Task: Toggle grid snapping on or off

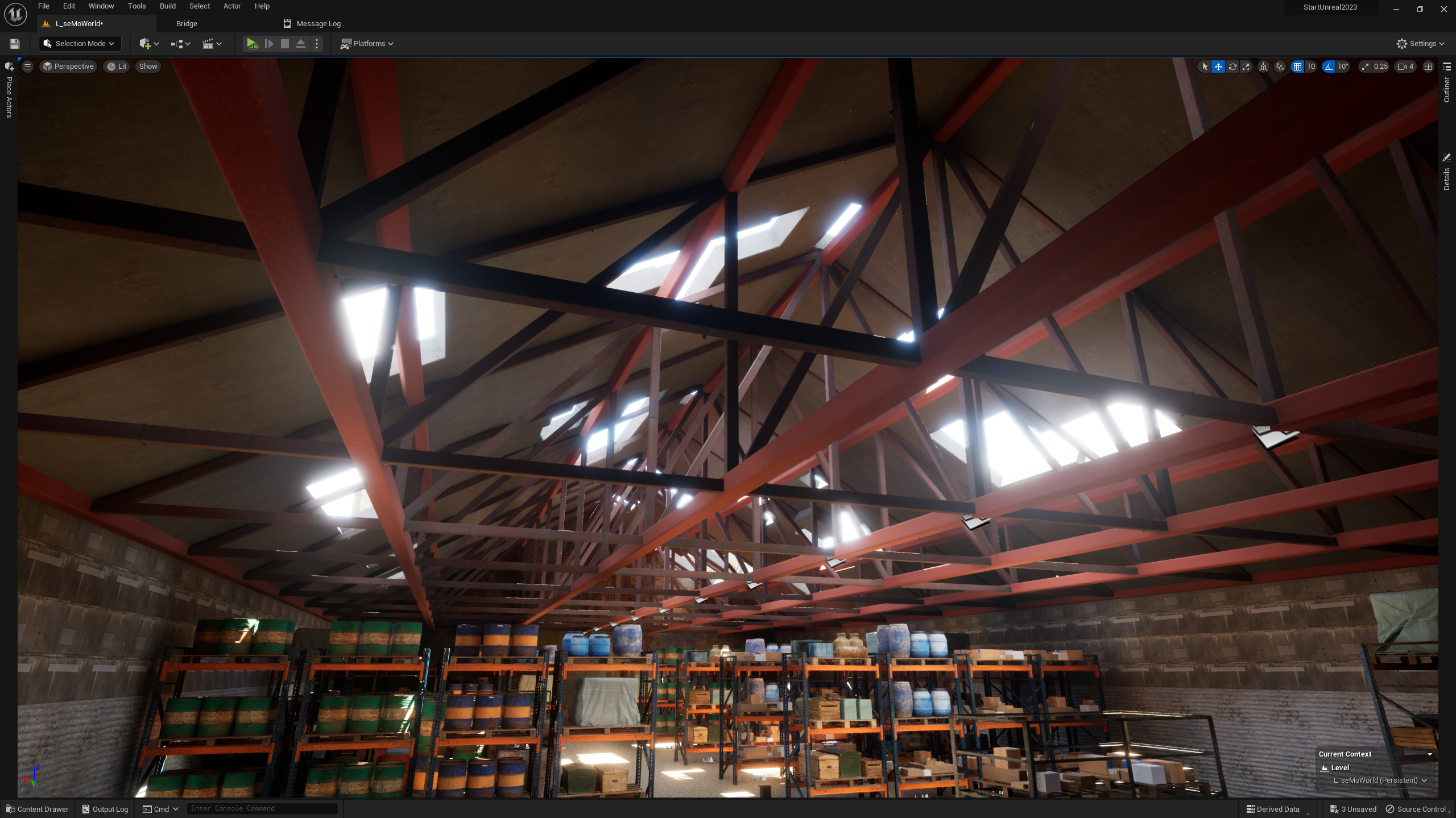Action: tap(1297, 67)
